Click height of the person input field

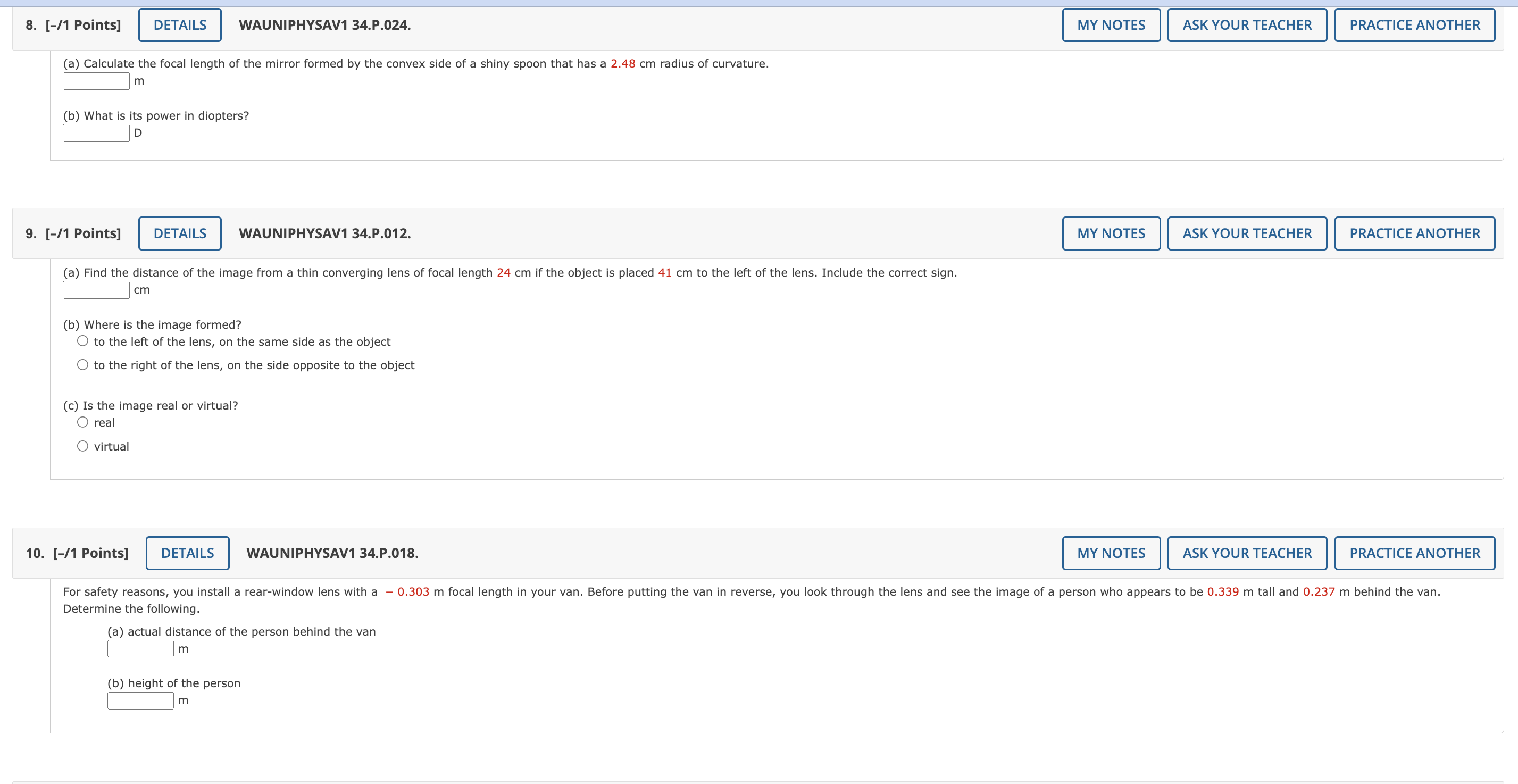click(140, 700)
